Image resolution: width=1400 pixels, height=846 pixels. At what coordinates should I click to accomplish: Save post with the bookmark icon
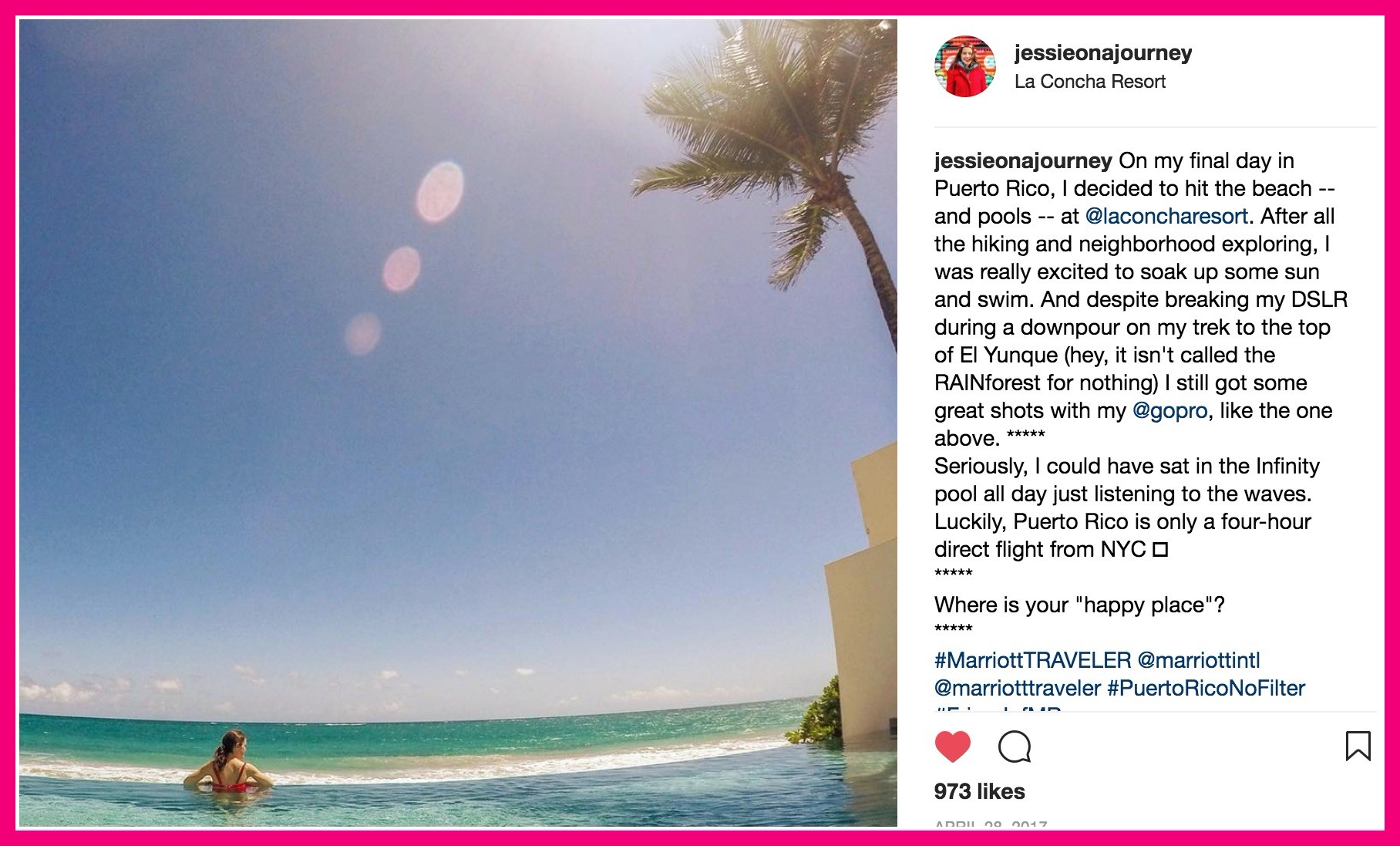pos(1358,746)
